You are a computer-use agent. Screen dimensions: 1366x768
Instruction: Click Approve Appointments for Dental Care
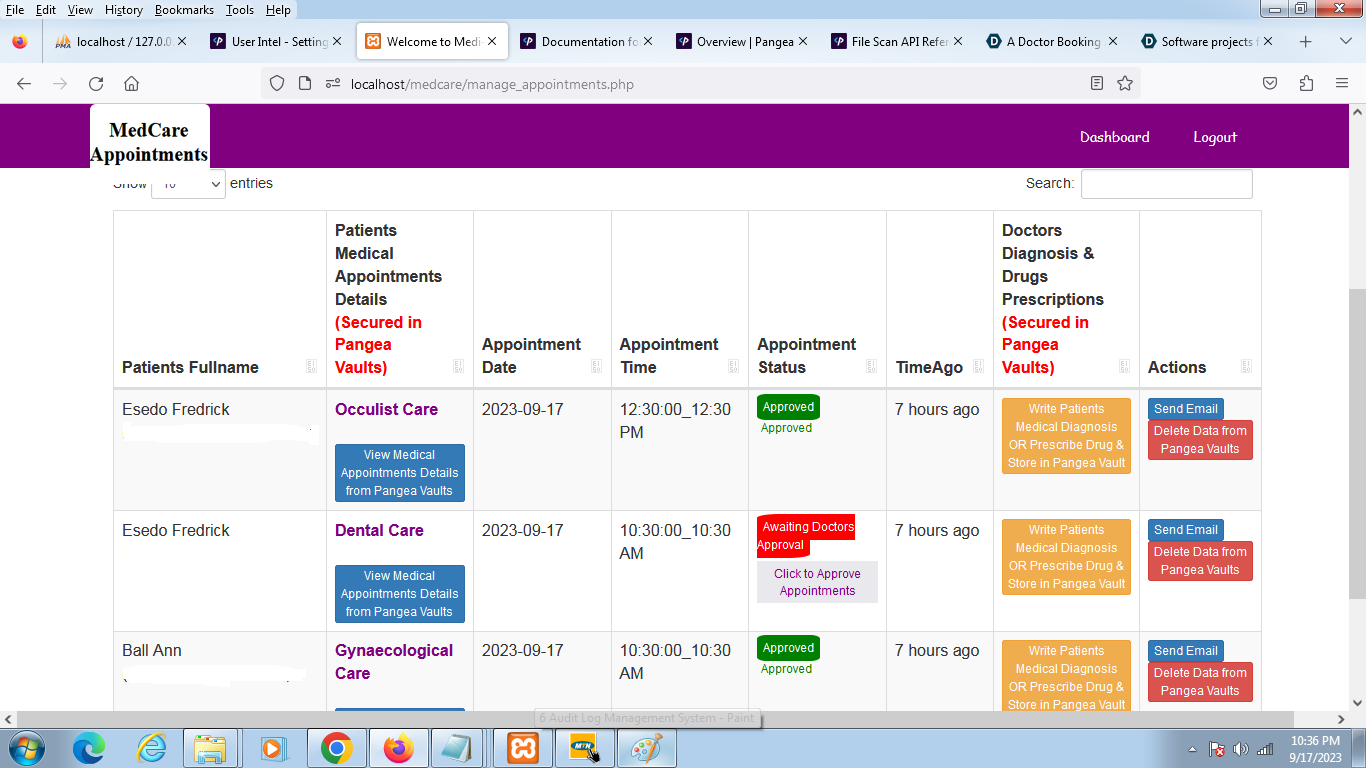pyautogui.click(x=817, y=581)
